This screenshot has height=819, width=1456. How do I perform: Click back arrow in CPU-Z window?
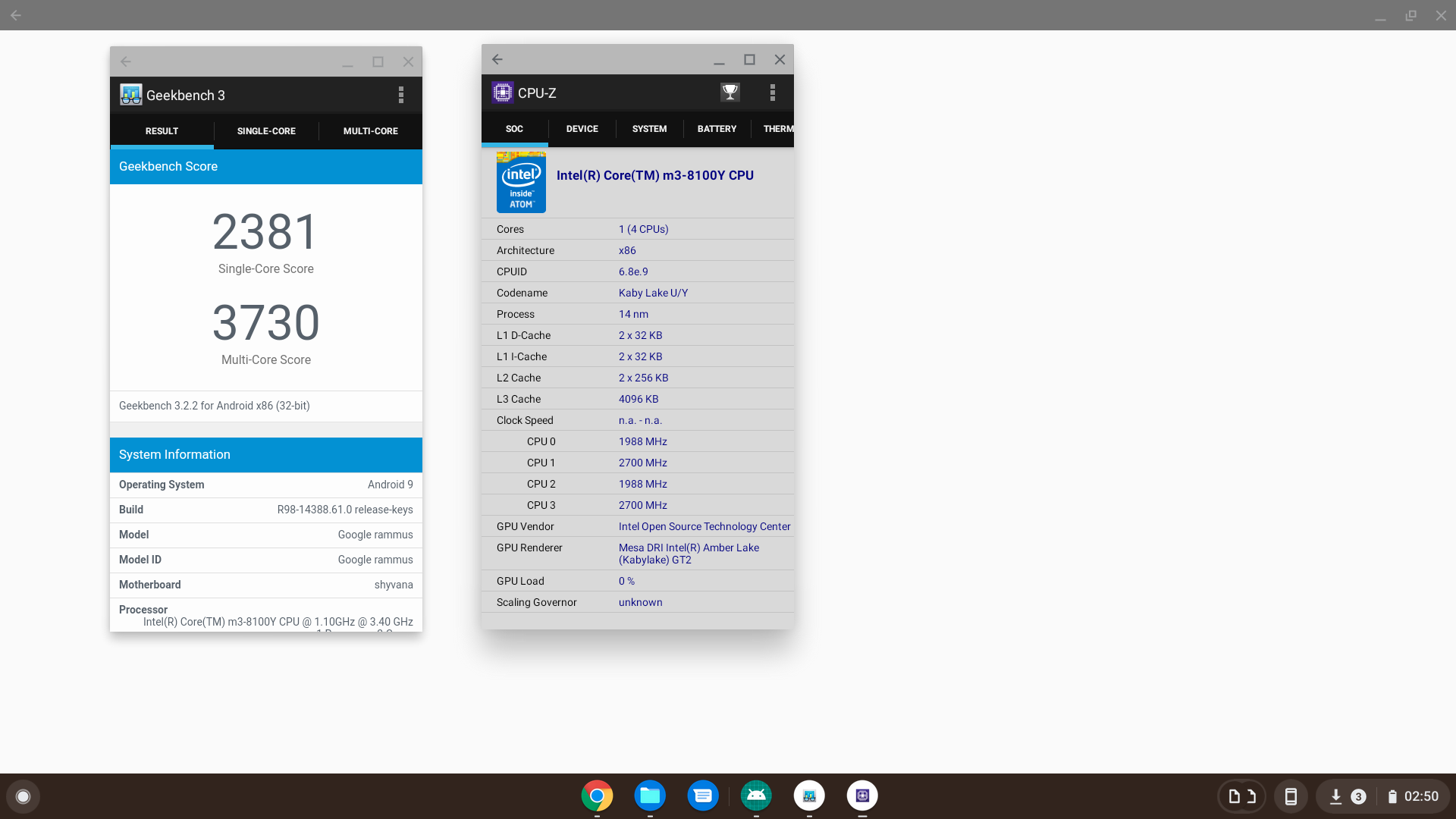click(x=497, y=59)
